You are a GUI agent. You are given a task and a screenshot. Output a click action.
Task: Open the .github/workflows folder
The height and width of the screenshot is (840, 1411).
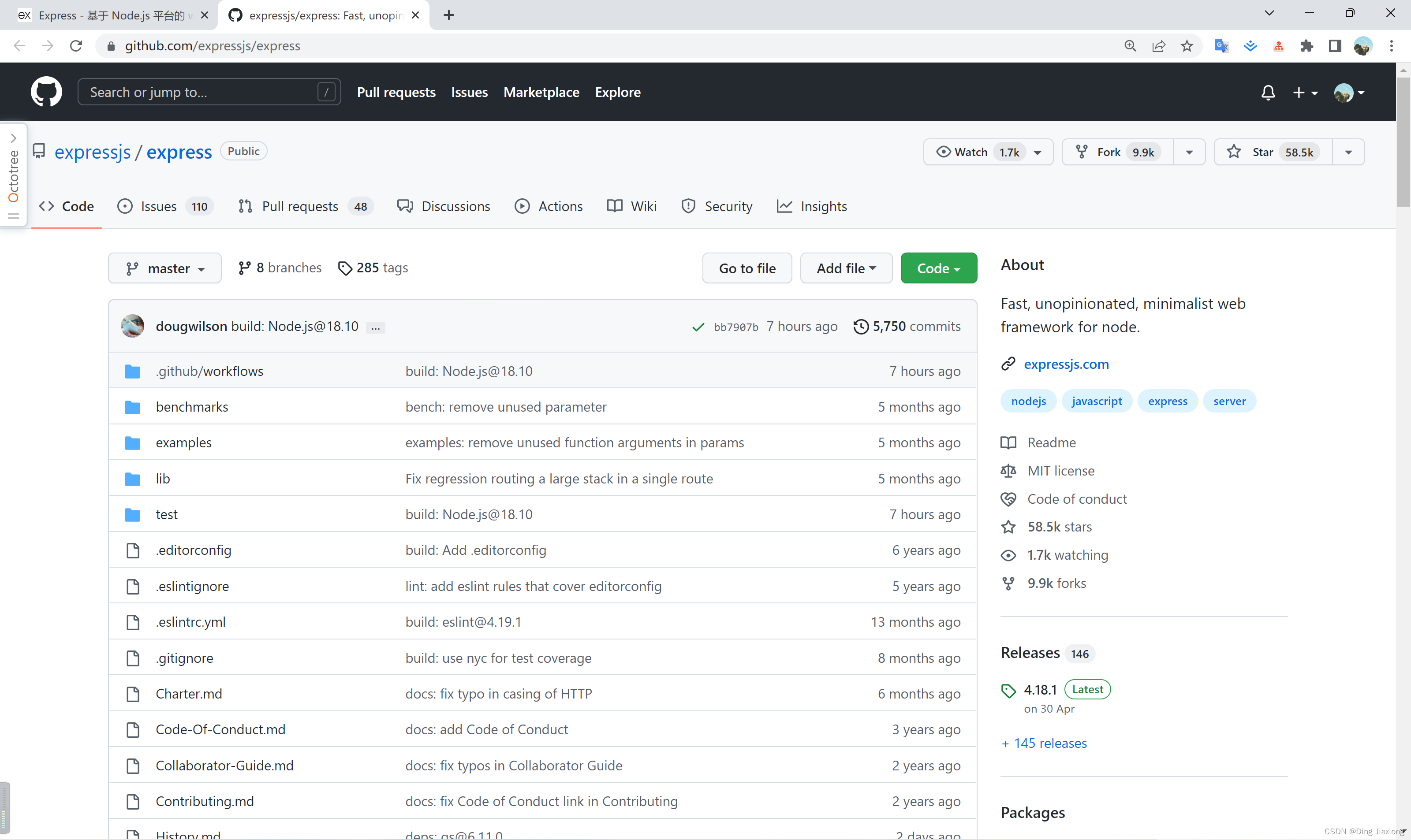click(209, 372)
